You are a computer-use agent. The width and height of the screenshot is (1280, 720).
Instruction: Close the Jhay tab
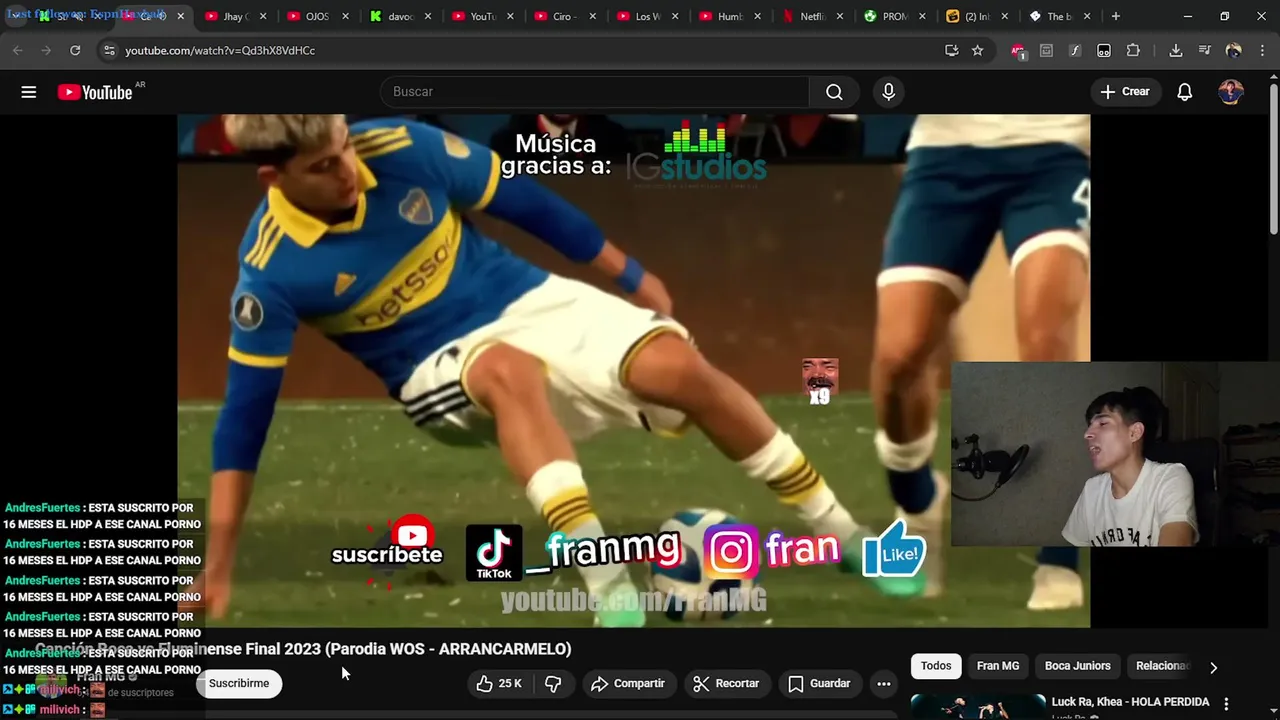click(x=262, y=16)
